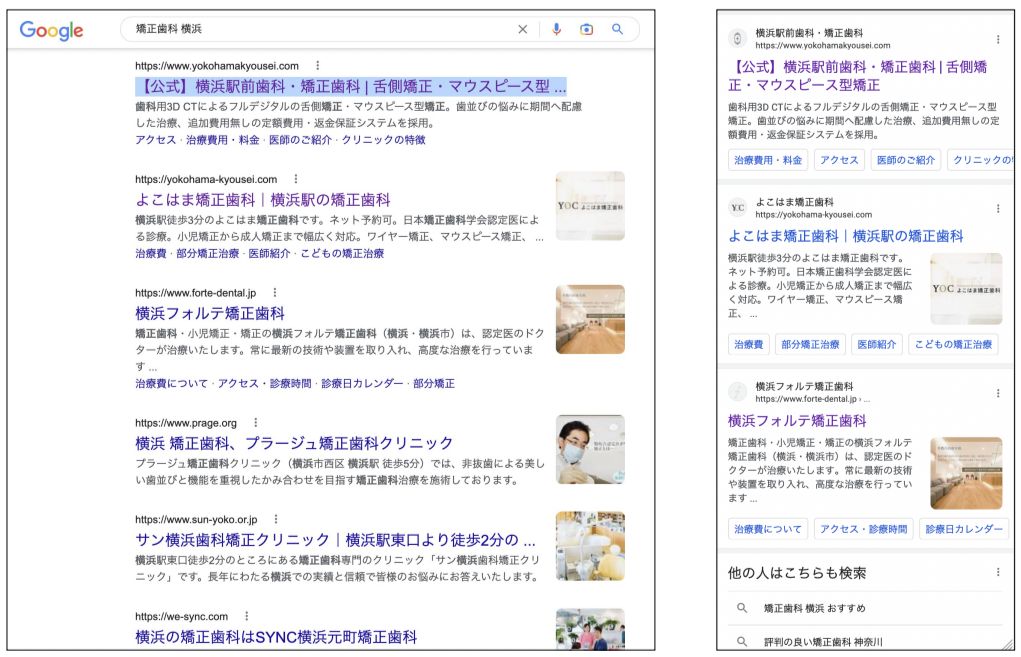The height and width of the screenshot is (657, 1021).
Task: Tap アクセス chip in mobile view
Action: click(839, 160)
